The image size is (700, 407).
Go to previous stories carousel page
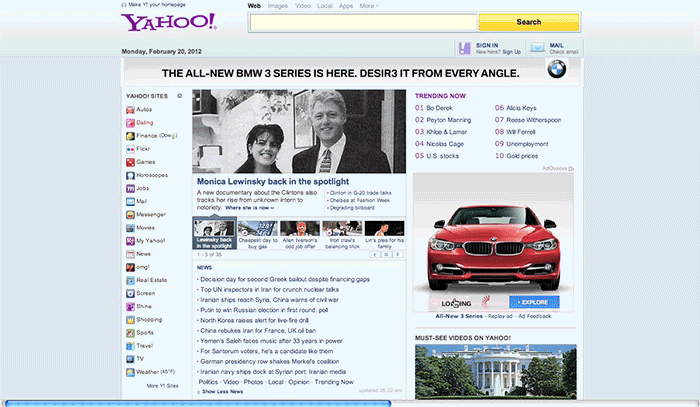[375, 255]
